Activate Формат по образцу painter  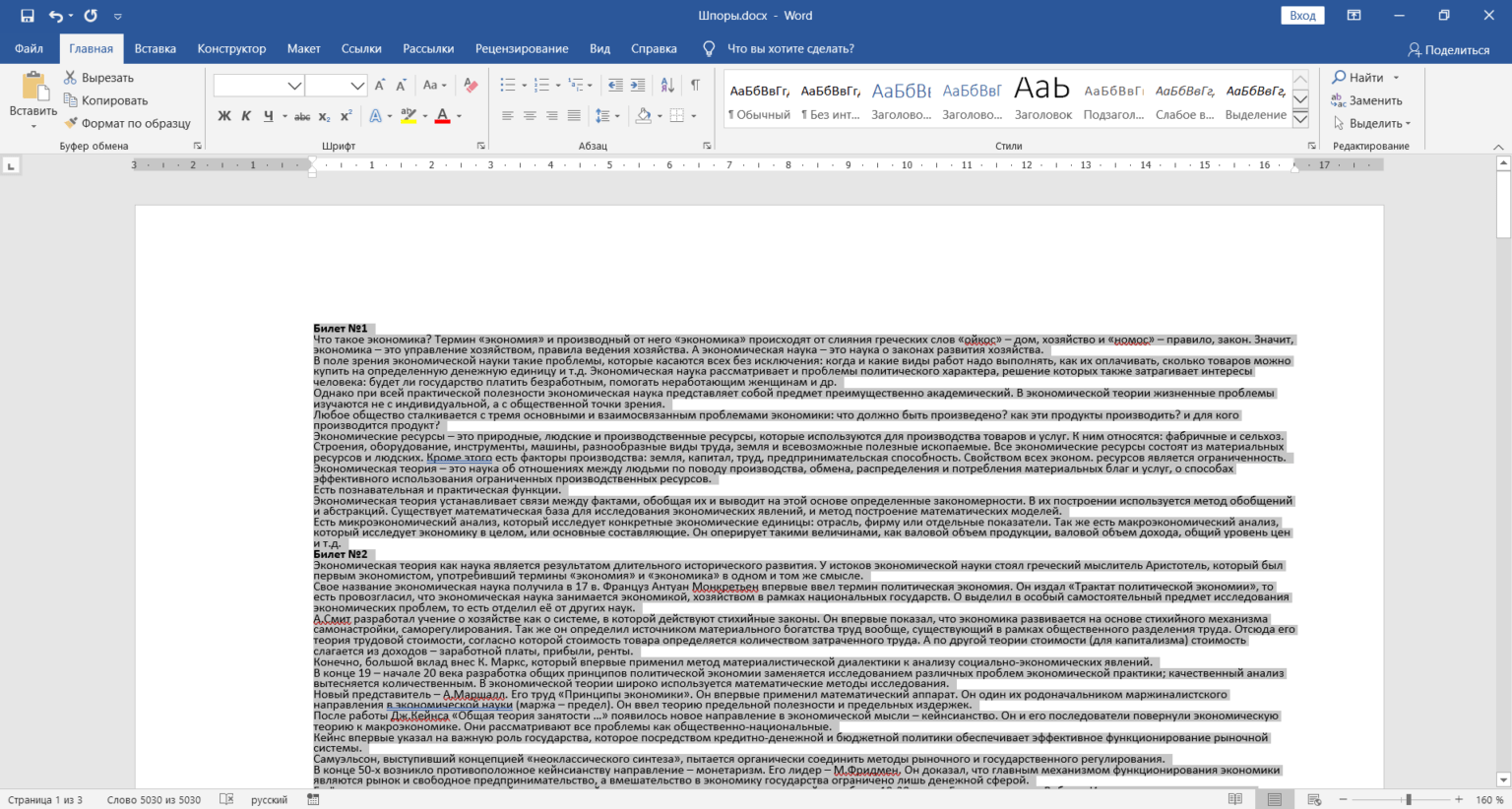(x=127, y=123)
